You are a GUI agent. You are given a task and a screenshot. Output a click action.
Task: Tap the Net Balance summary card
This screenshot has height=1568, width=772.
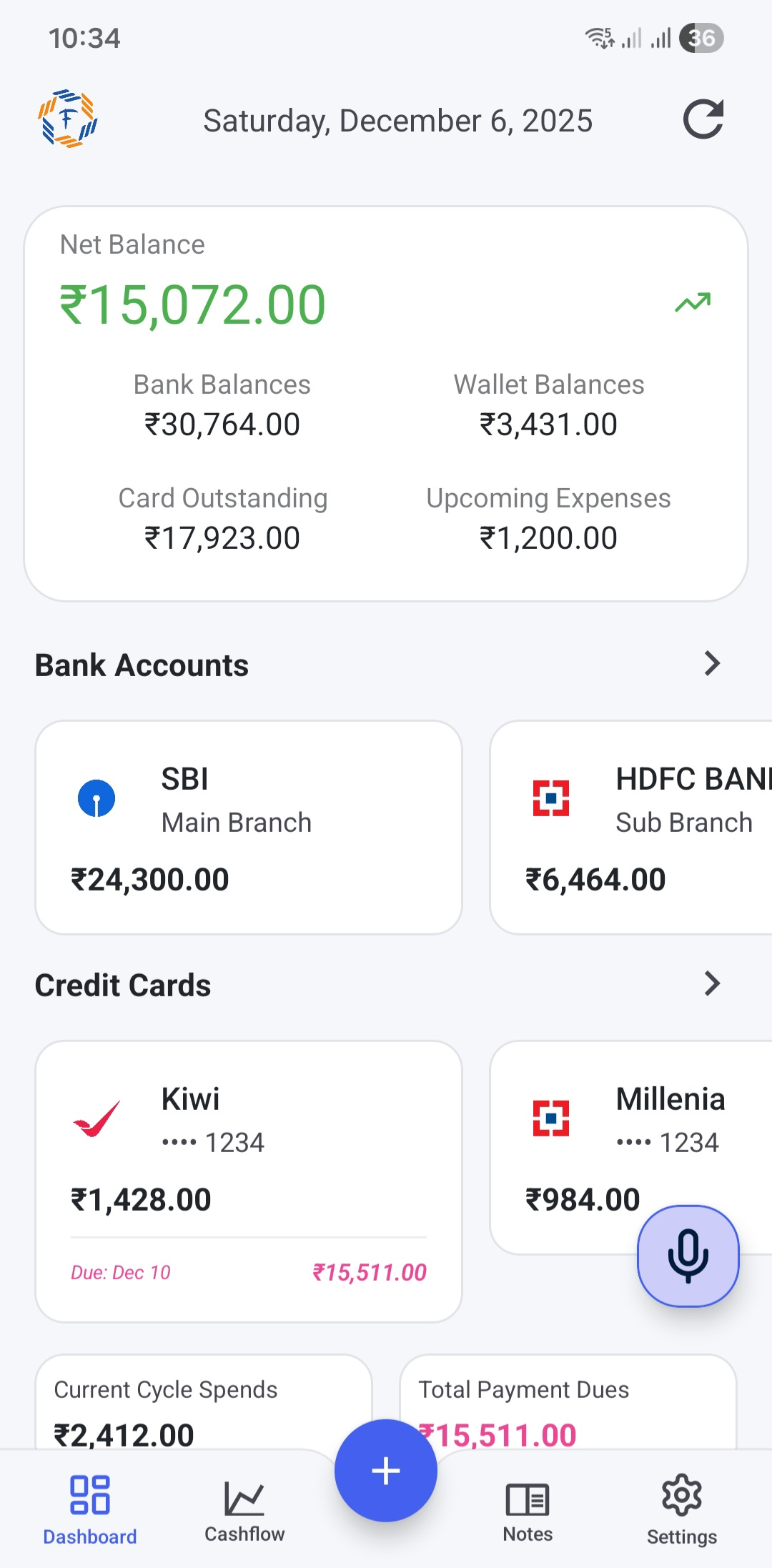point(386,404)
